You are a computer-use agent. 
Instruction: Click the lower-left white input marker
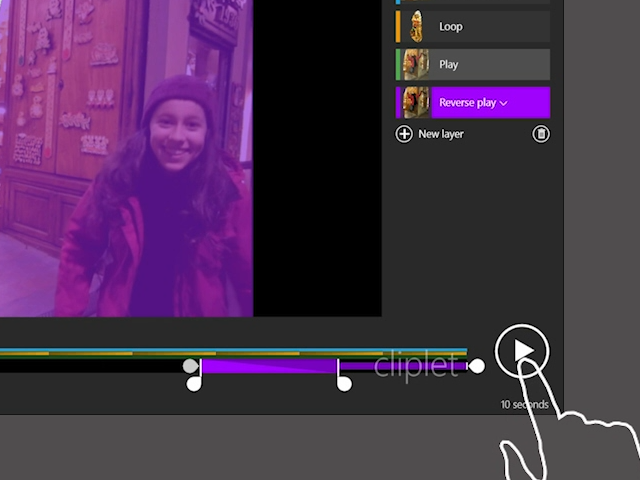coord(195,382)
